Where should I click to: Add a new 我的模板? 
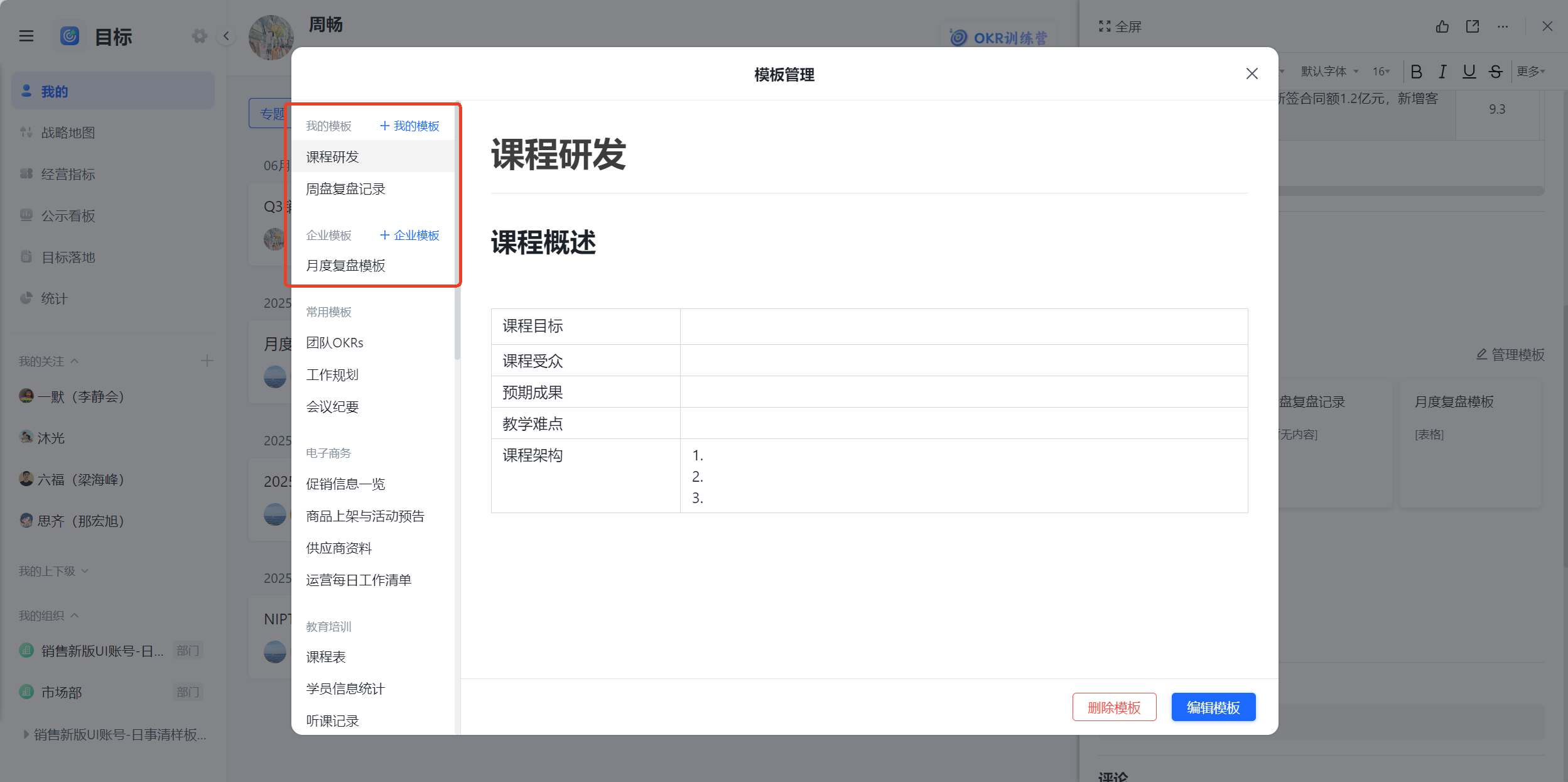click(409, 126)
